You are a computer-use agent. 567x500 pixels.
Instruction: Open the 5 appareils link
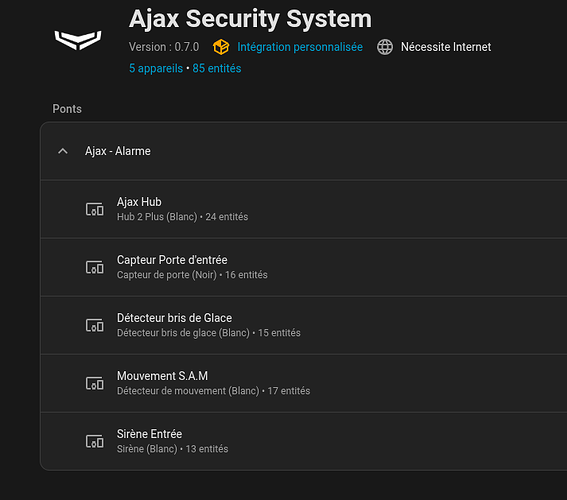[156, 68]
